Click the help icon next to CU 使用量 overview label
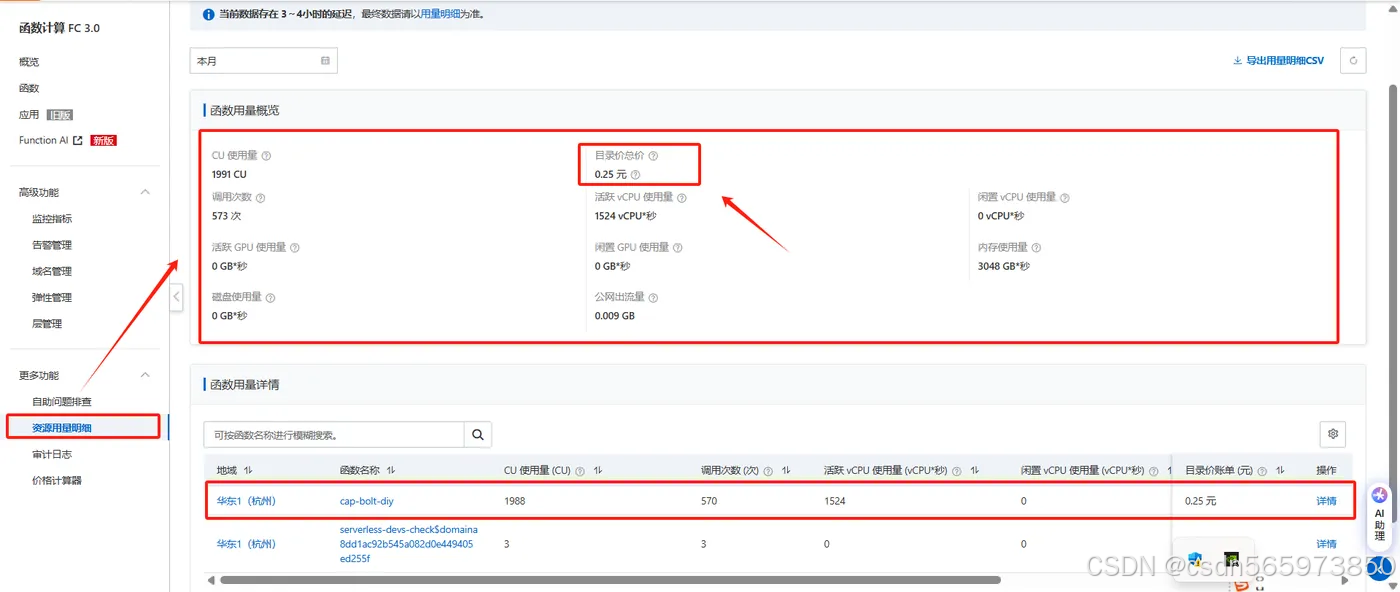1400x592 pixels. point(266,156)
